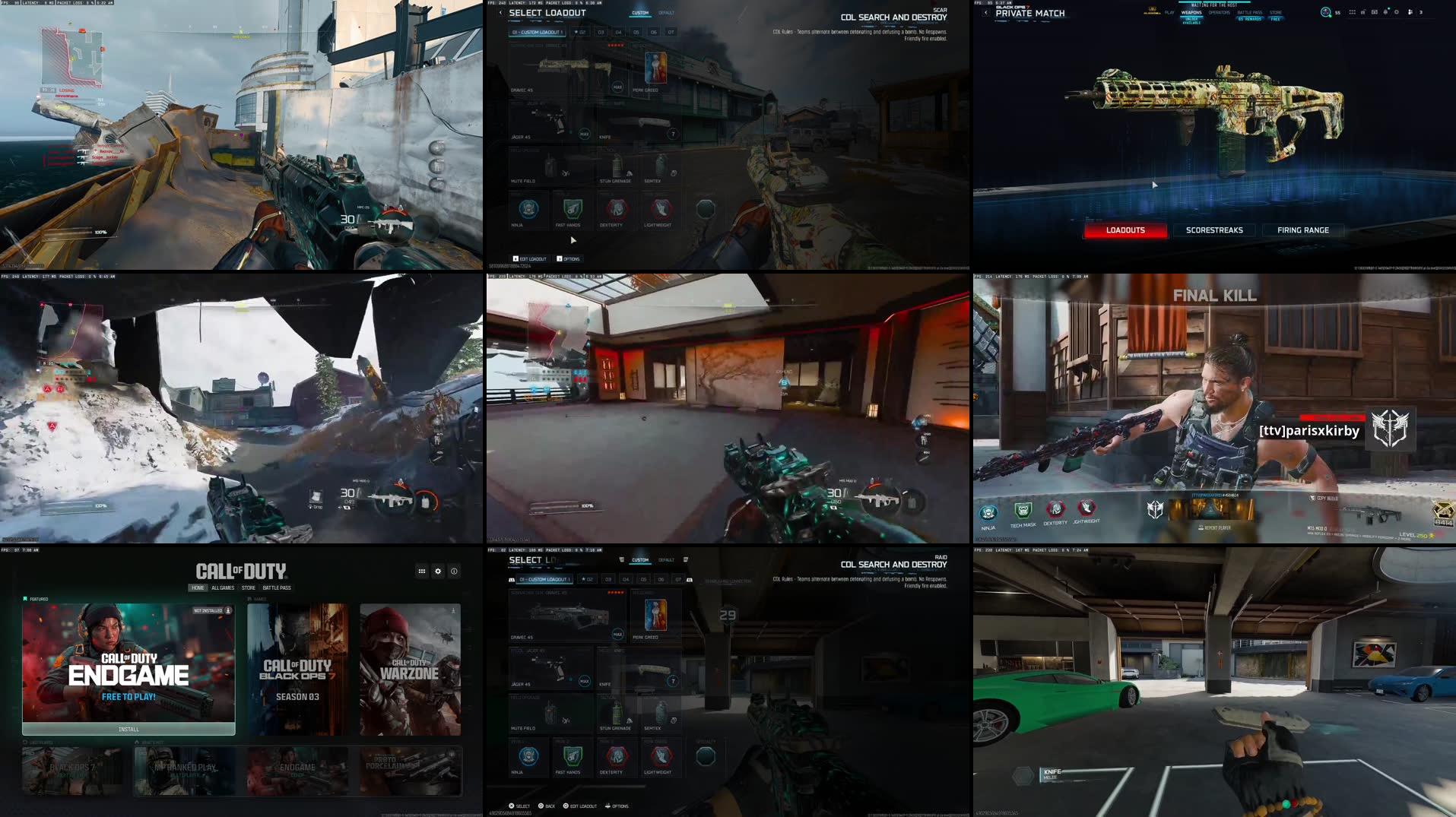Open the Black Ops 7 Season 03 card
This screenshot has height=817, width=1456.
pos(297,670)
